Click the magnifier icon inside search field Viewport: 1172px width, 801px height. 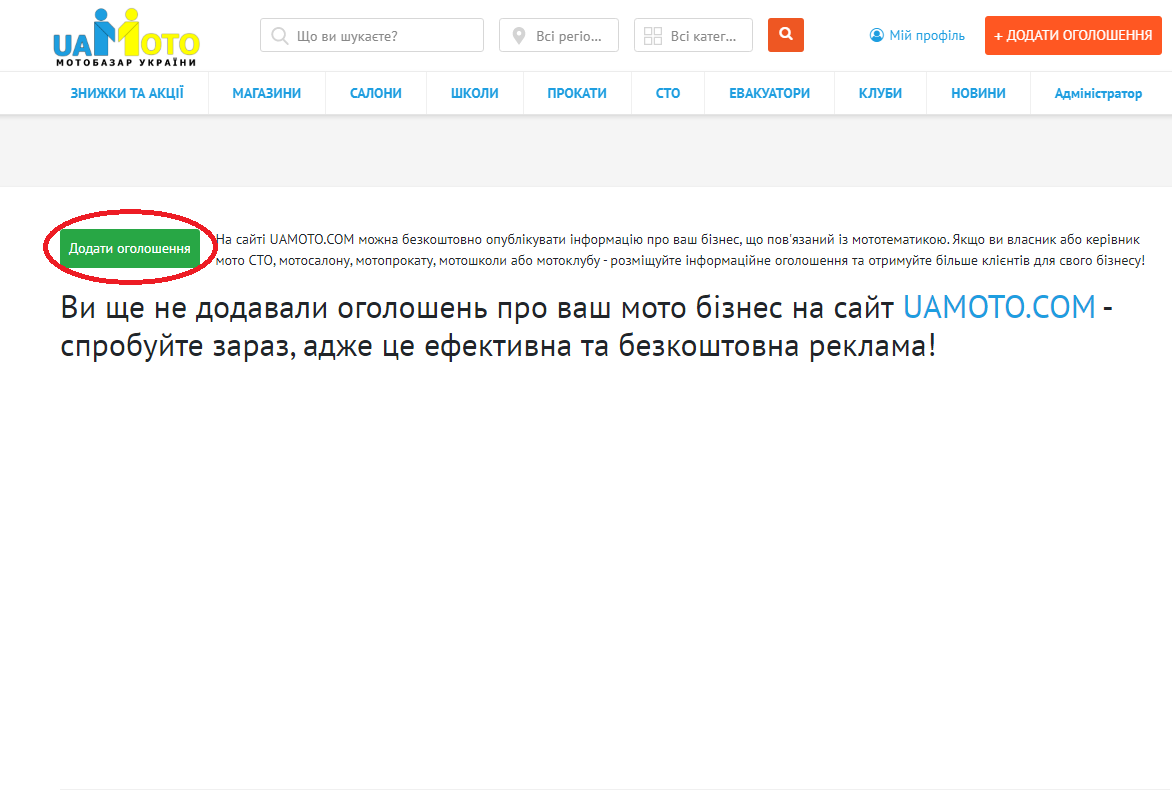[x=280, y=36]
